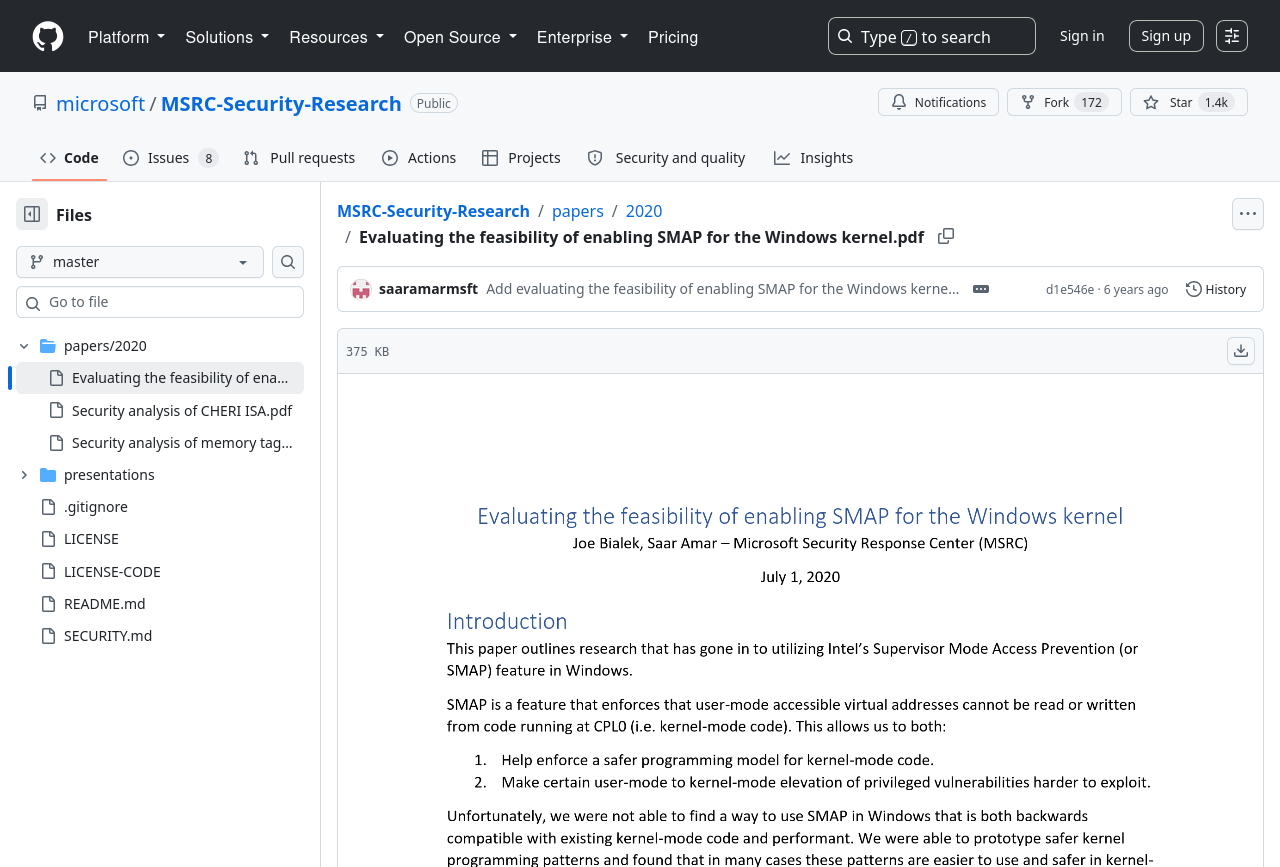The image size is (1280, 867).
Task: Go to the Pricing page
Action: (673, 37)
